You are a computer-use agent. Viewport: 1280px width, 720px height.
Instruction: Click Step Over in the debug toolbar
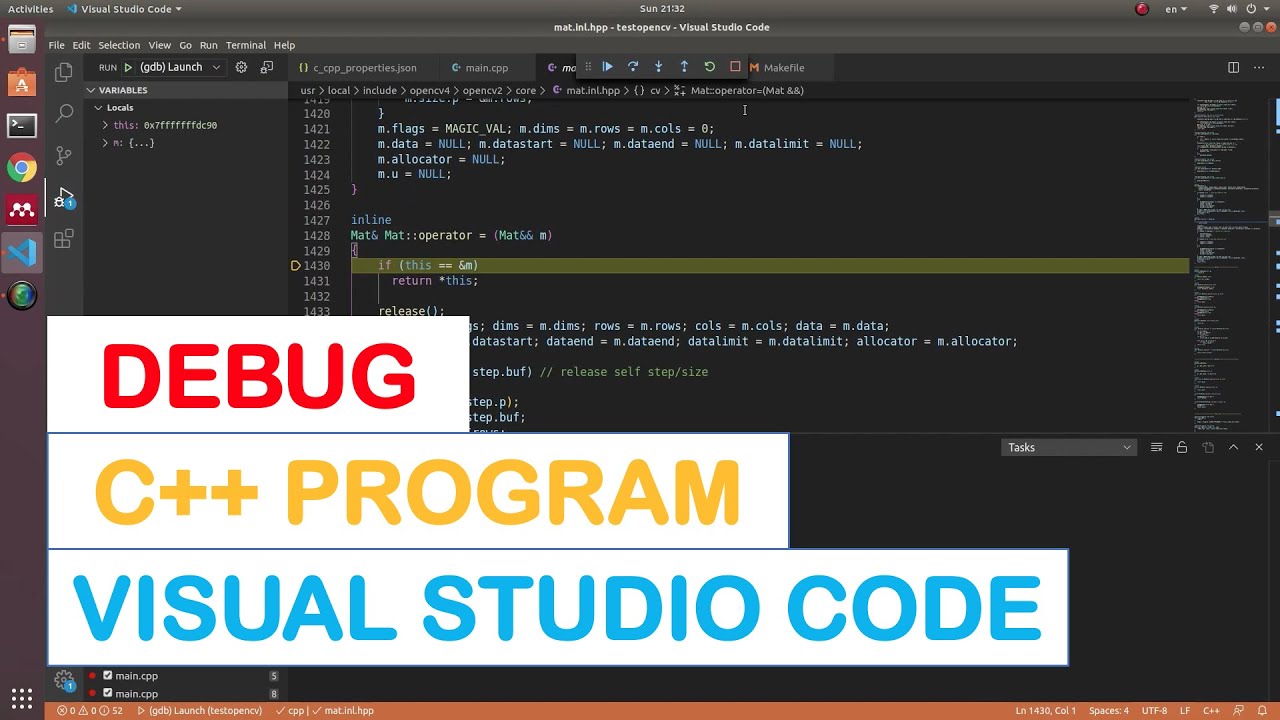pos(633,67)
